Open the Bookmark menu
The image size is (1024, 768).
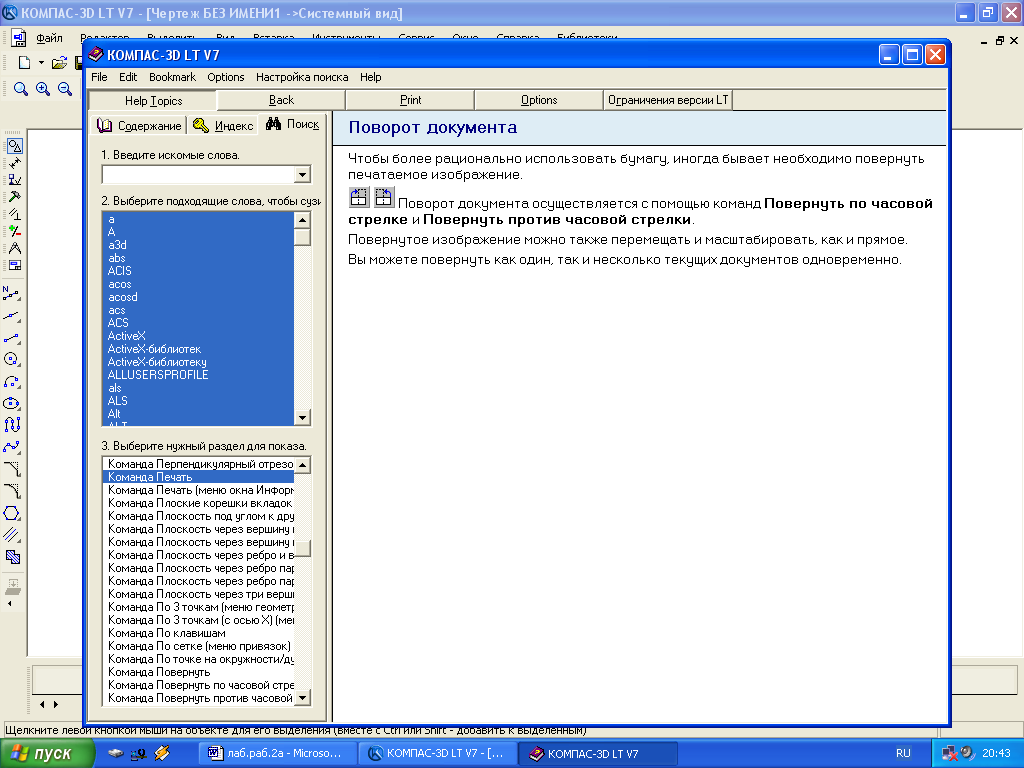click(172, 77)
